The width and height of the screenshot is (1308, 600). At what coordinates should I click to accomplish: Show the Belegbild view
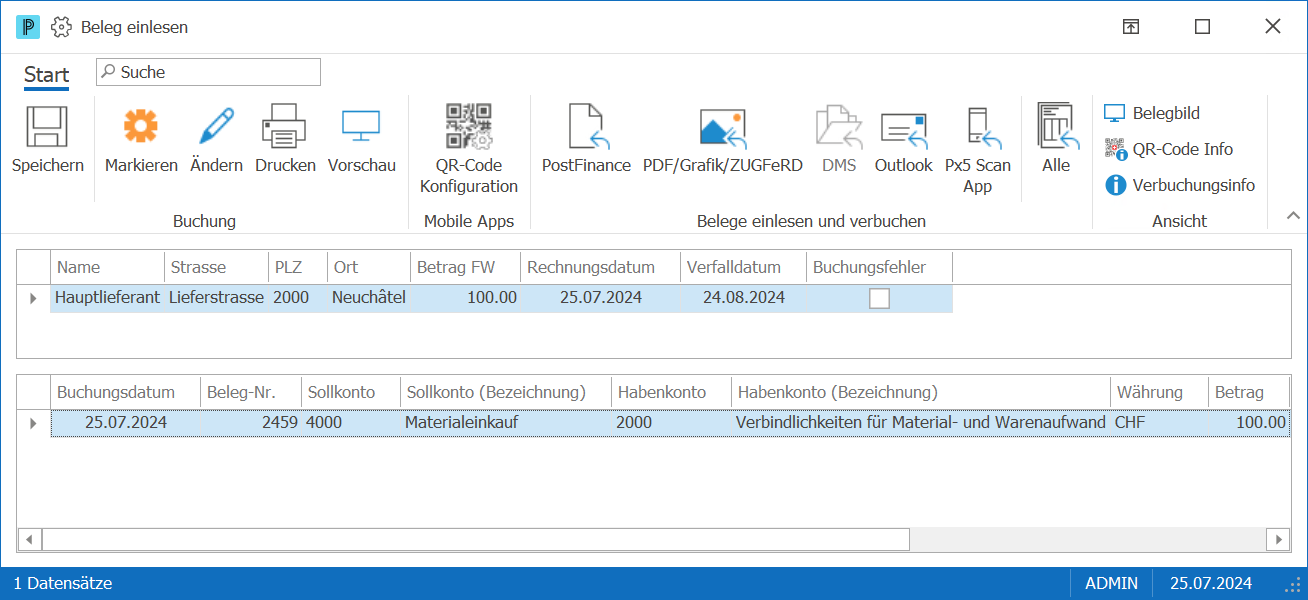1152,114
